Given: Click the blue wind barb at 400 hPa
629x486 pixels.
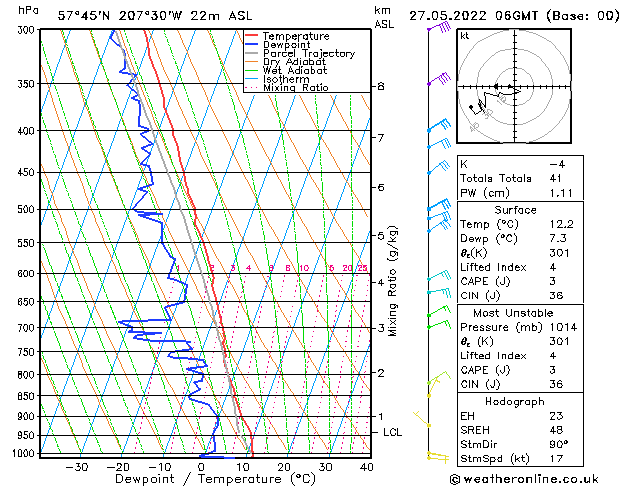Looking at the screenshot, I should pyautogui.click(x=437, y=127).
